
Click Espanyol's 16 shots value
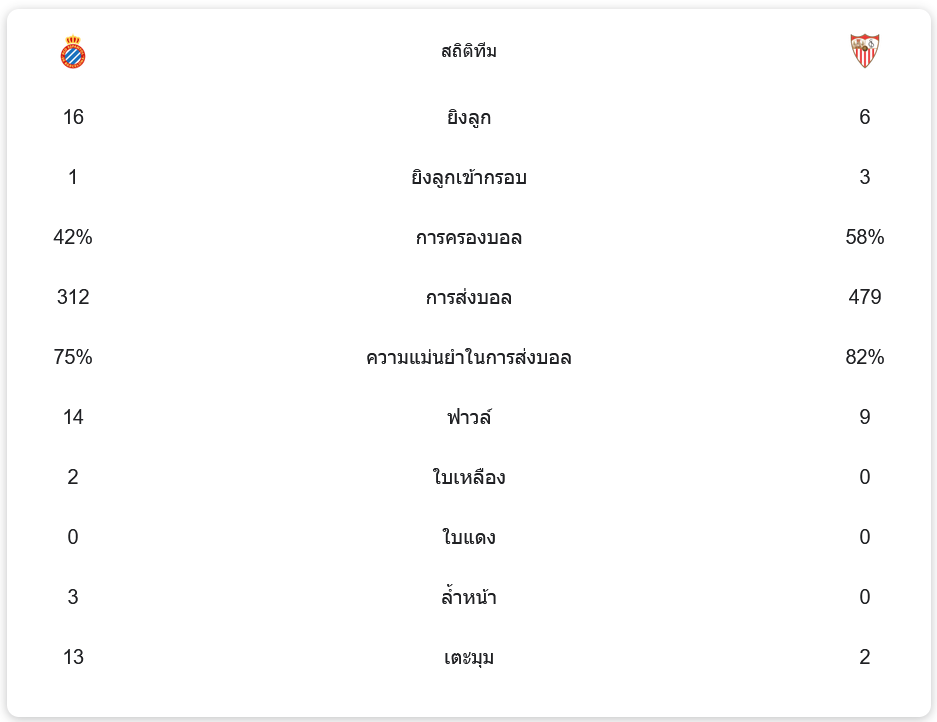click(x=73, y=117)
